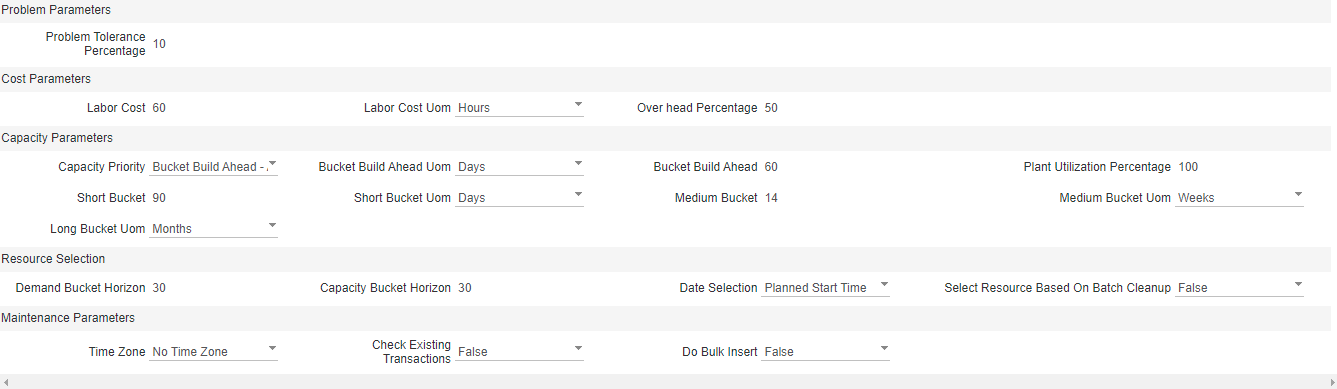The width and height of the screenshot is (1337, 389).
Task: Expand Select Resource Based On Batch Cleanup
Action: point(1240,288)
